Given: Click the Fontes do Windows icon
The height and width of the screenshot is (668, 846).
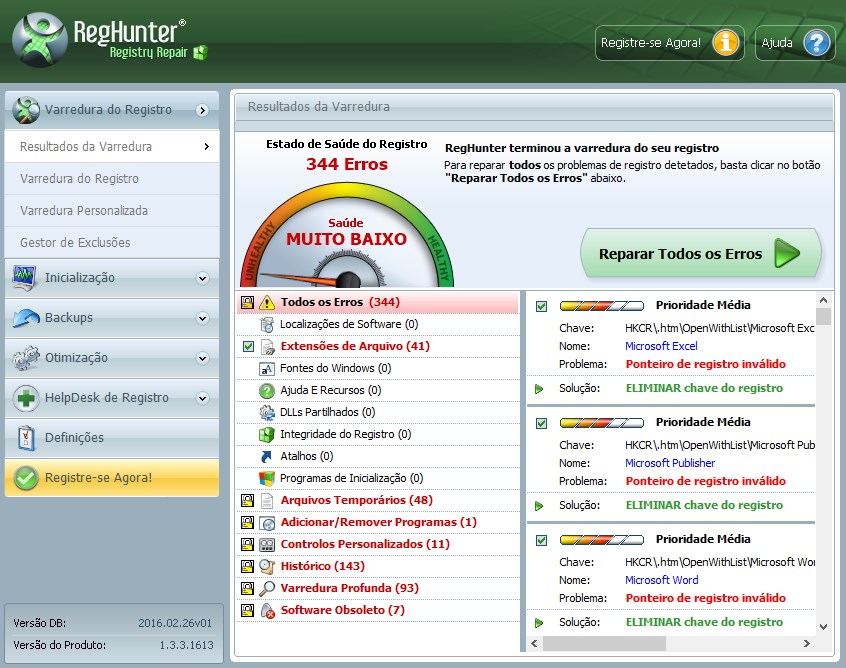Looking at the screenshot, I should [x=267, y=369].
